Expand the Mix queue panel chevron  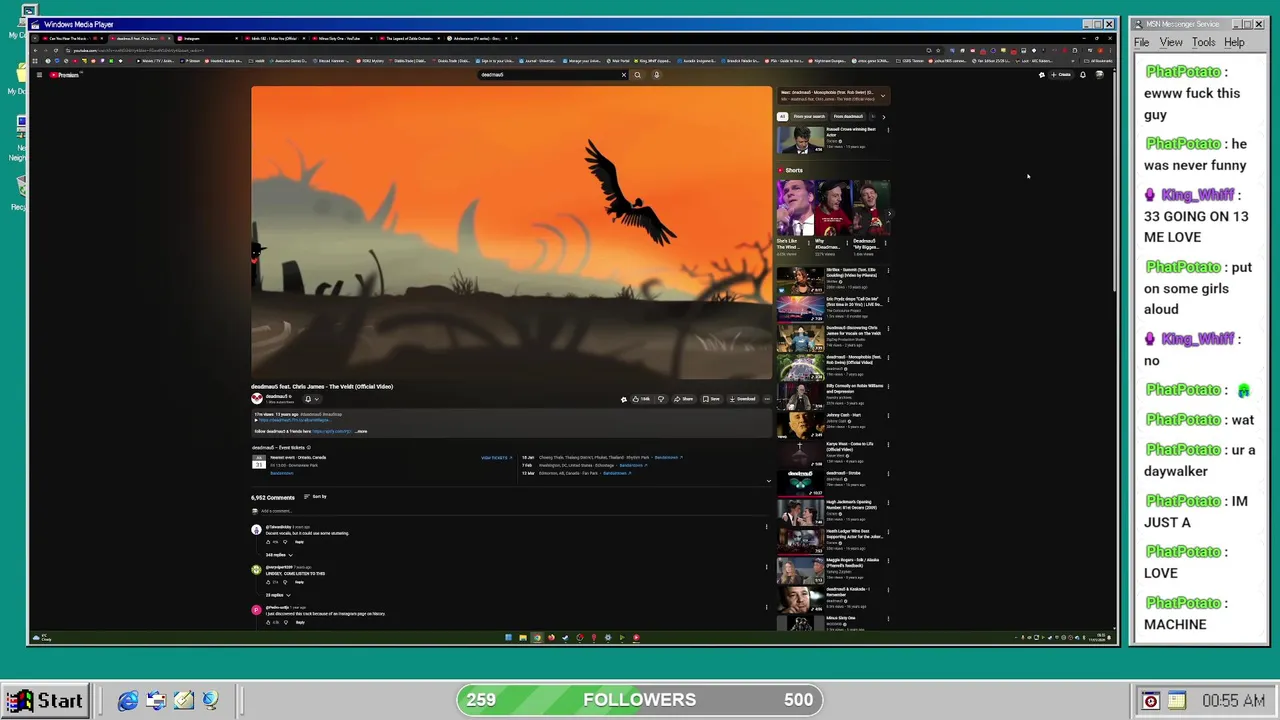coord(882,95)
